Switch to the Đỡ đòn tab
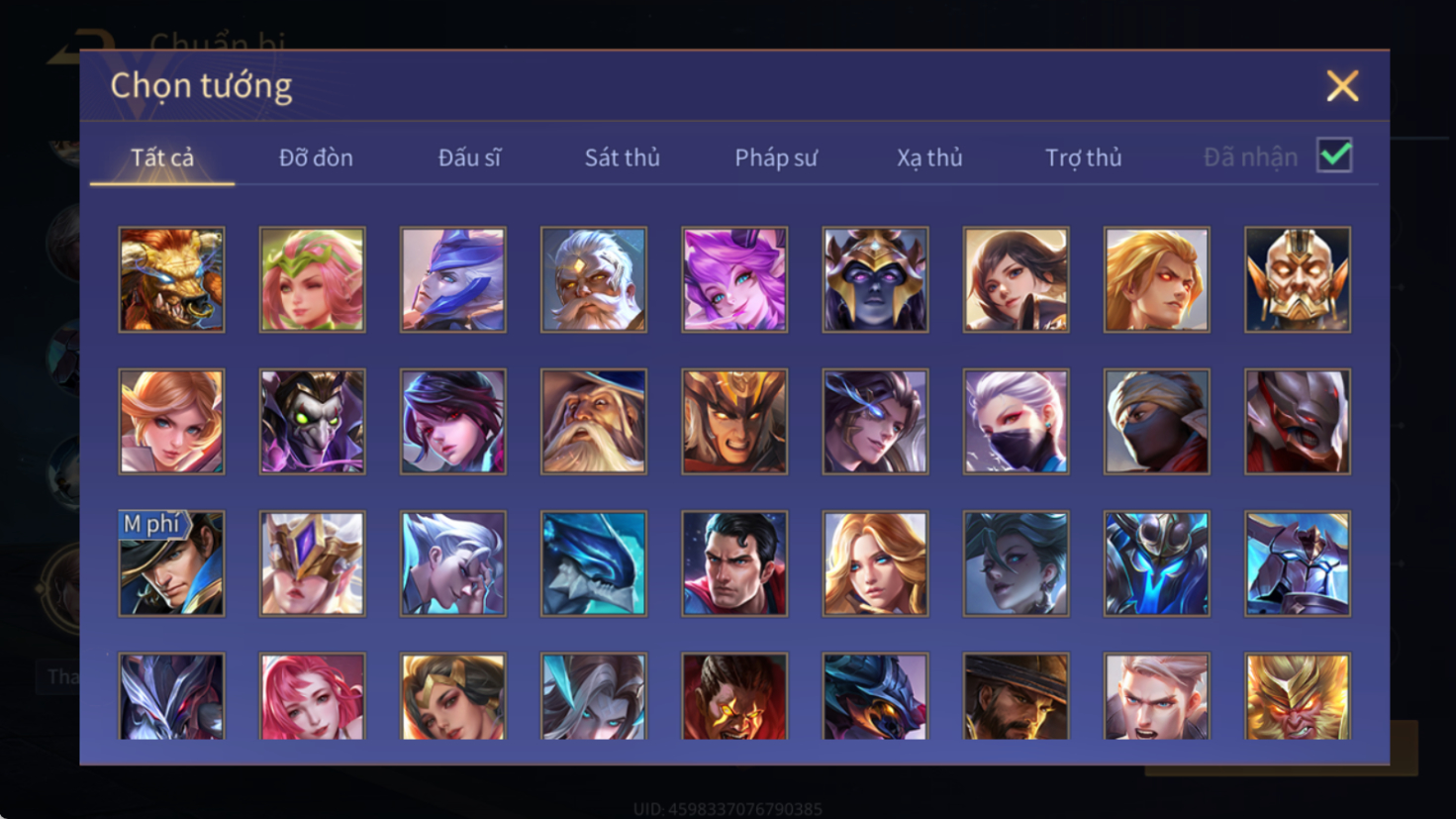Screen dimensions: 1456x819 pos(316,157)
